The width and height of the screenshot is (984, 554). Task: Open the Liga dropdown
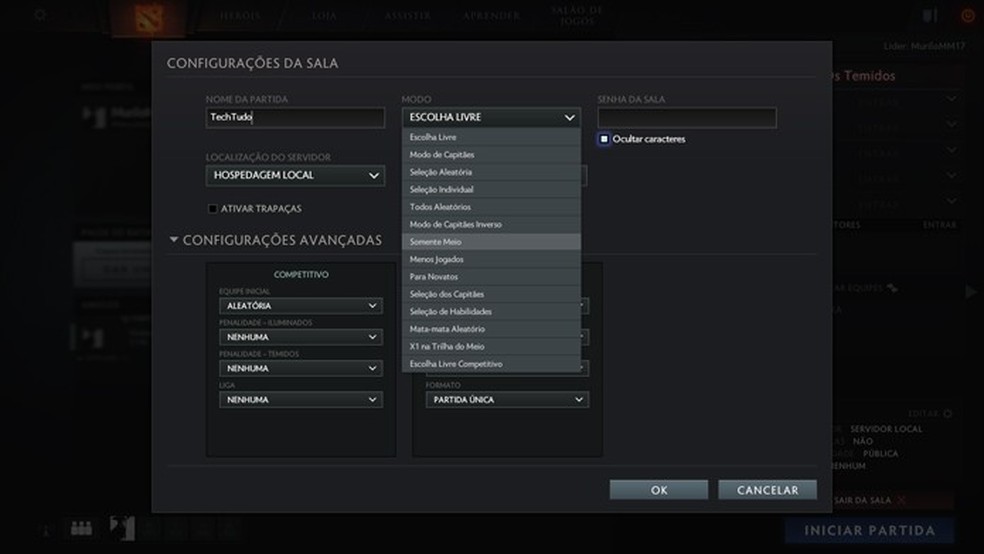[x=301, y=400]
